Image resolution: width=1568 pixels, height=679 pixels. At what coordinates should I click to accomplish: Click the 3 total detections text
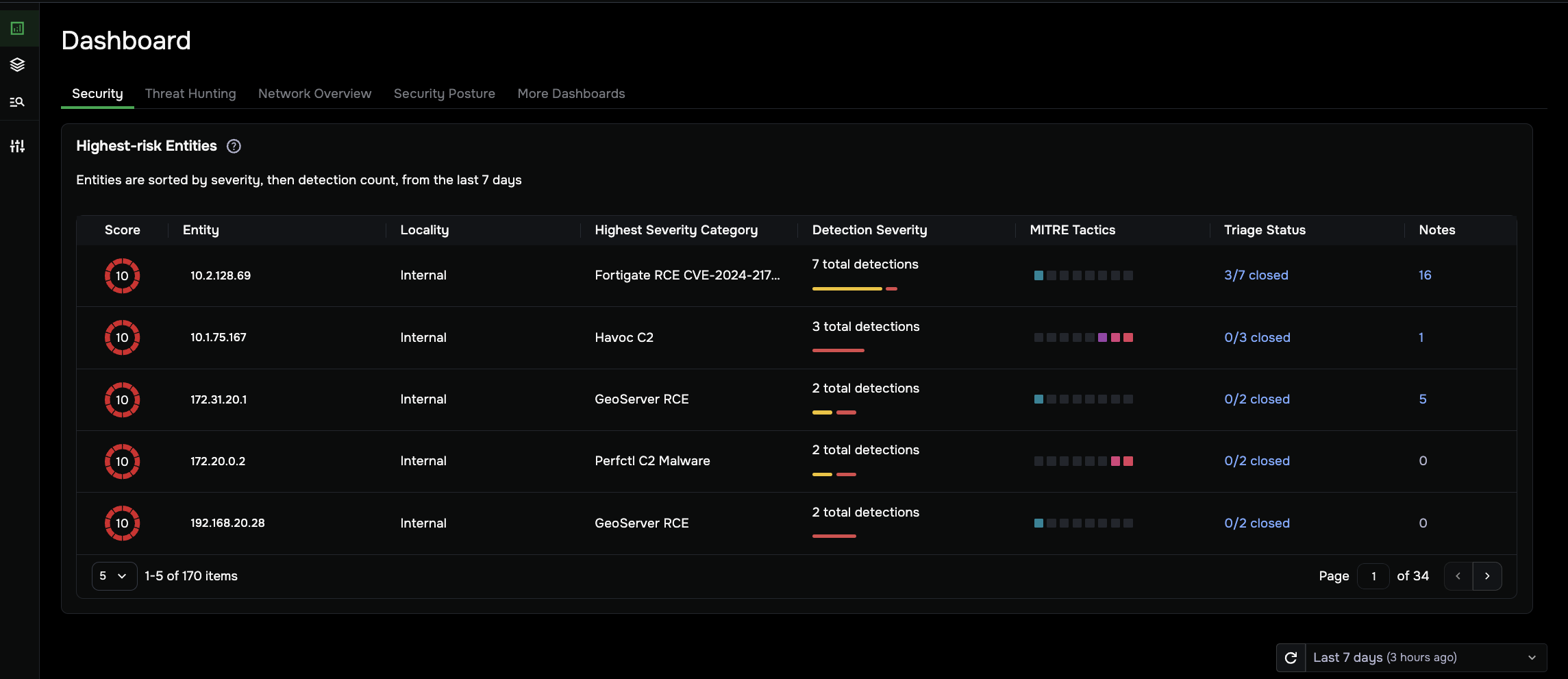pyautogui.click(x=866, y=327)
